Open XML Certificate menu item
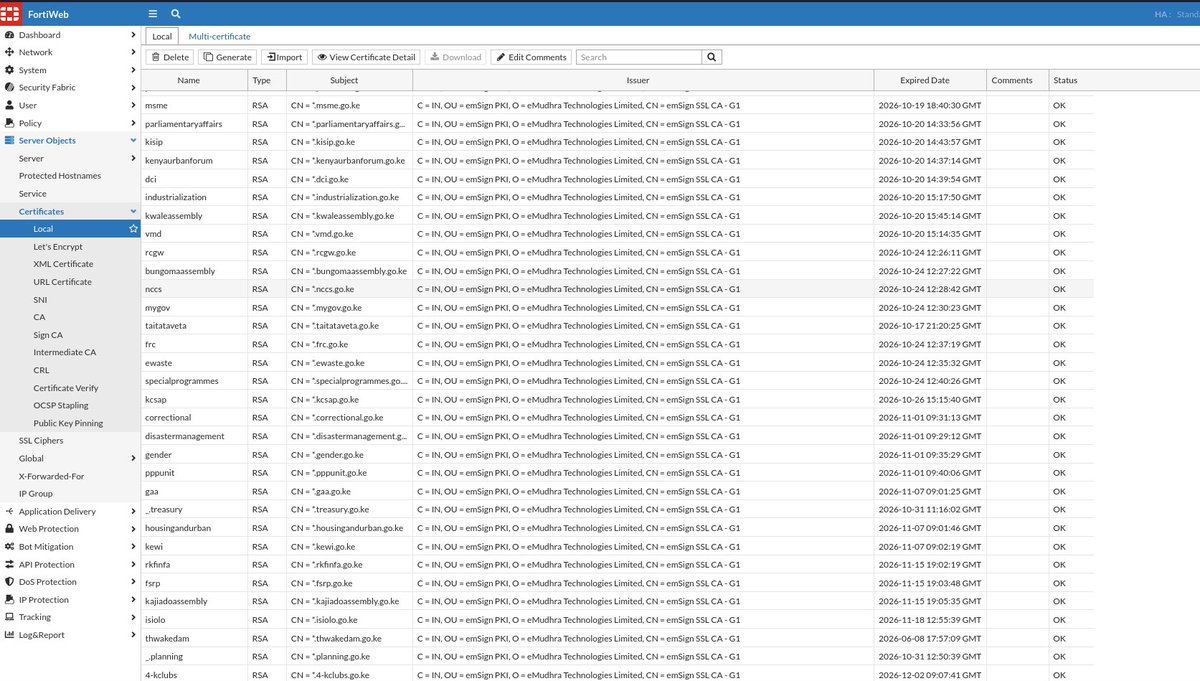This screenshot has width=1200, height=681. pos(63,264)
